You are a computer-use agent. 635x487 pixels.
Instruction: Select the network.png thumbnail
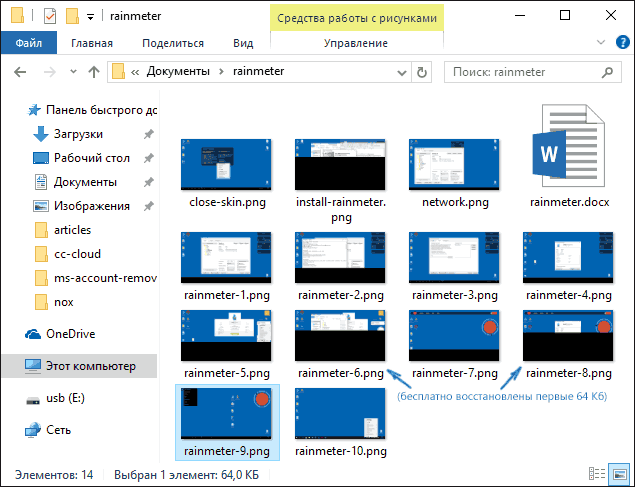(454, 164)
